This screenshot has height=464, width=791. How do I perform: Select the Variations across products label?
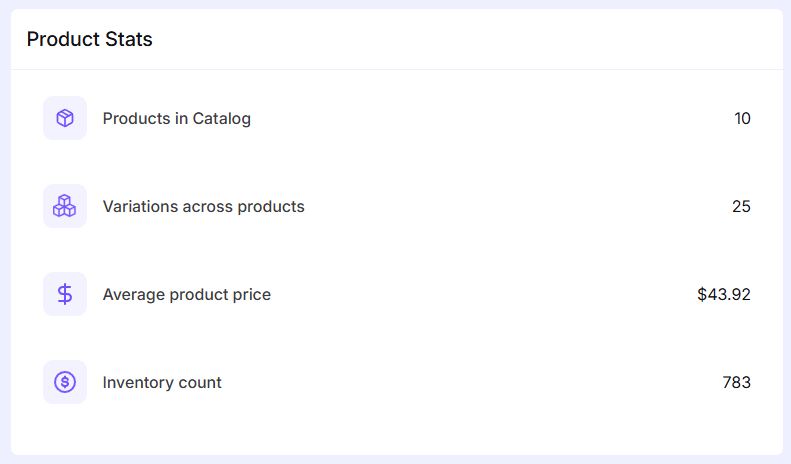[x=203, y=207]
